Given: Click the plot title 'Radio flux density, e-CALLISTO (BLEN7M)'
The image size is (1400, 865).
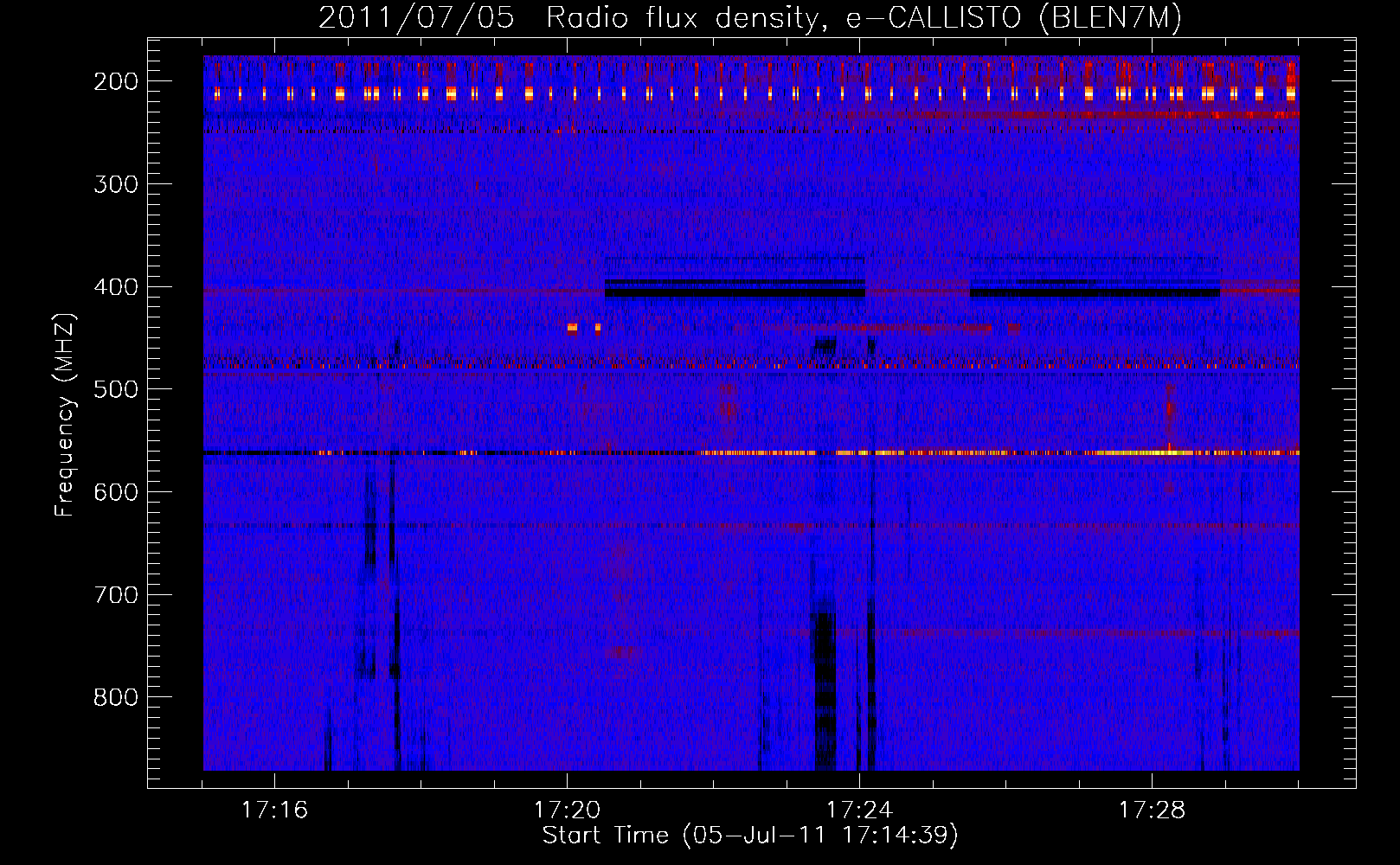Looking at the screenshot, I should click(864, 17).
